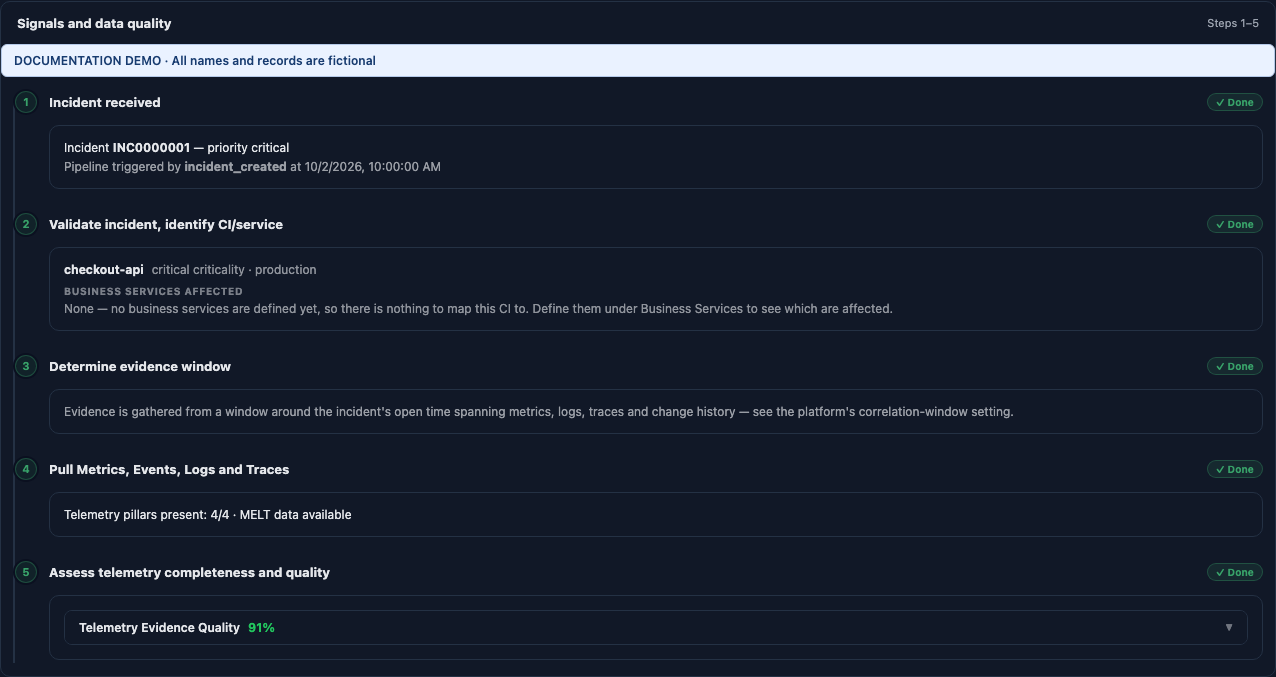Click 'Assess telemetry completeness and quality' title
Viewport: 1276px width, 677px height.
(x=189, y=572)
